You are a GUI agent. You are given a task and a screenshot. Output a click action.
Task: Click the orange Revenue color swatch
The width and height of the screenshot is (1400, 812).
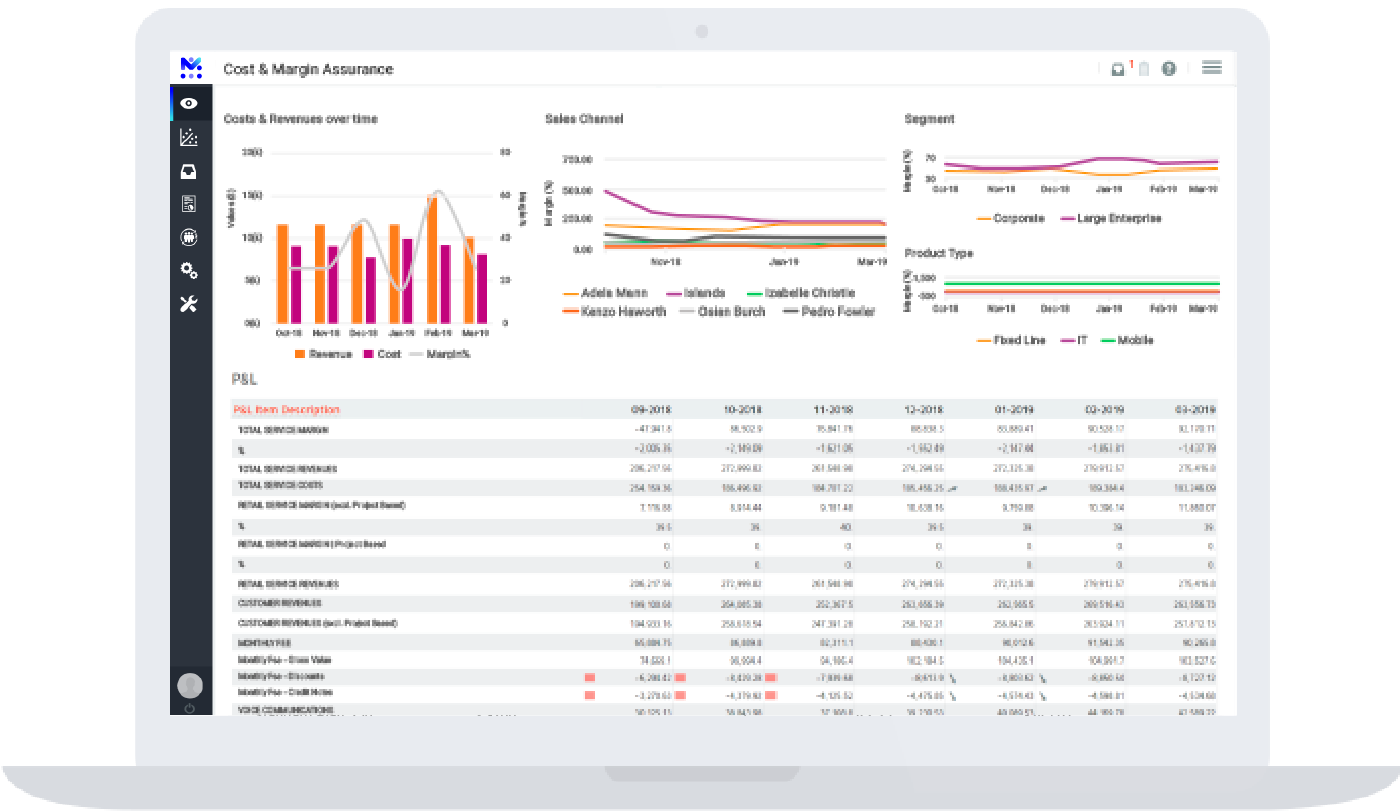click(x=299, y=353)
